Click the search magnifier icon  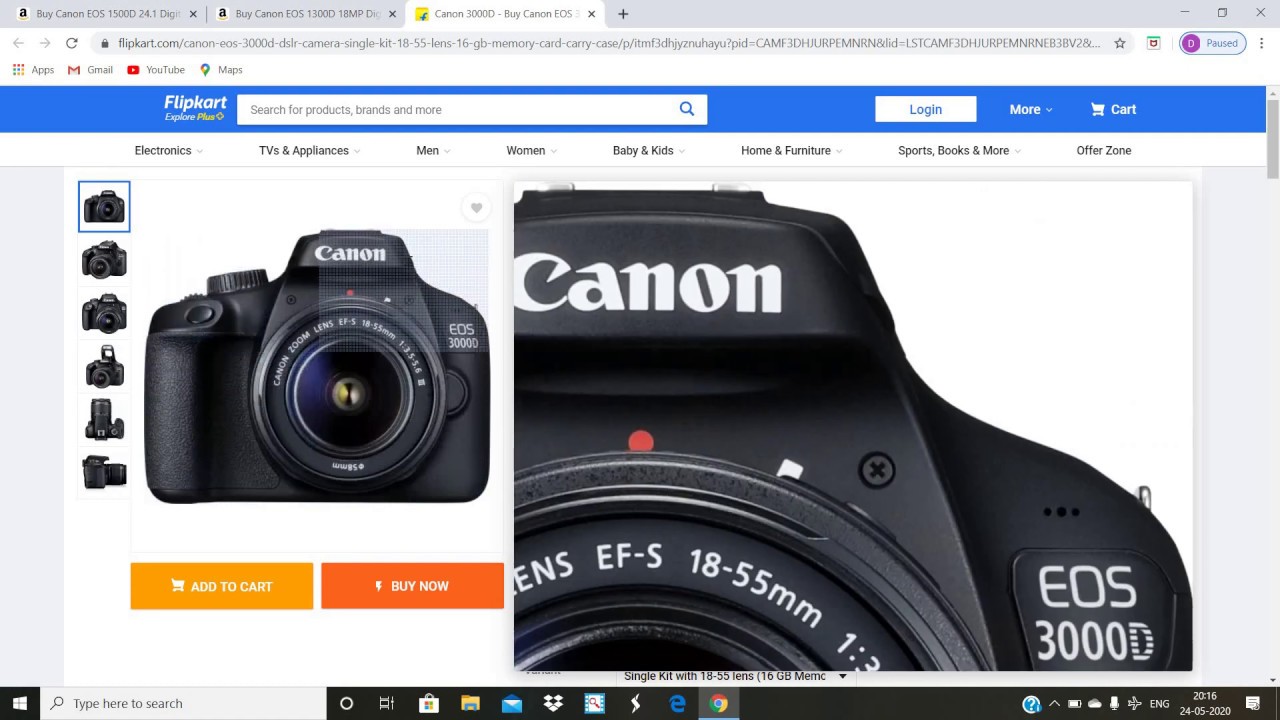click(x=687, y=109)
